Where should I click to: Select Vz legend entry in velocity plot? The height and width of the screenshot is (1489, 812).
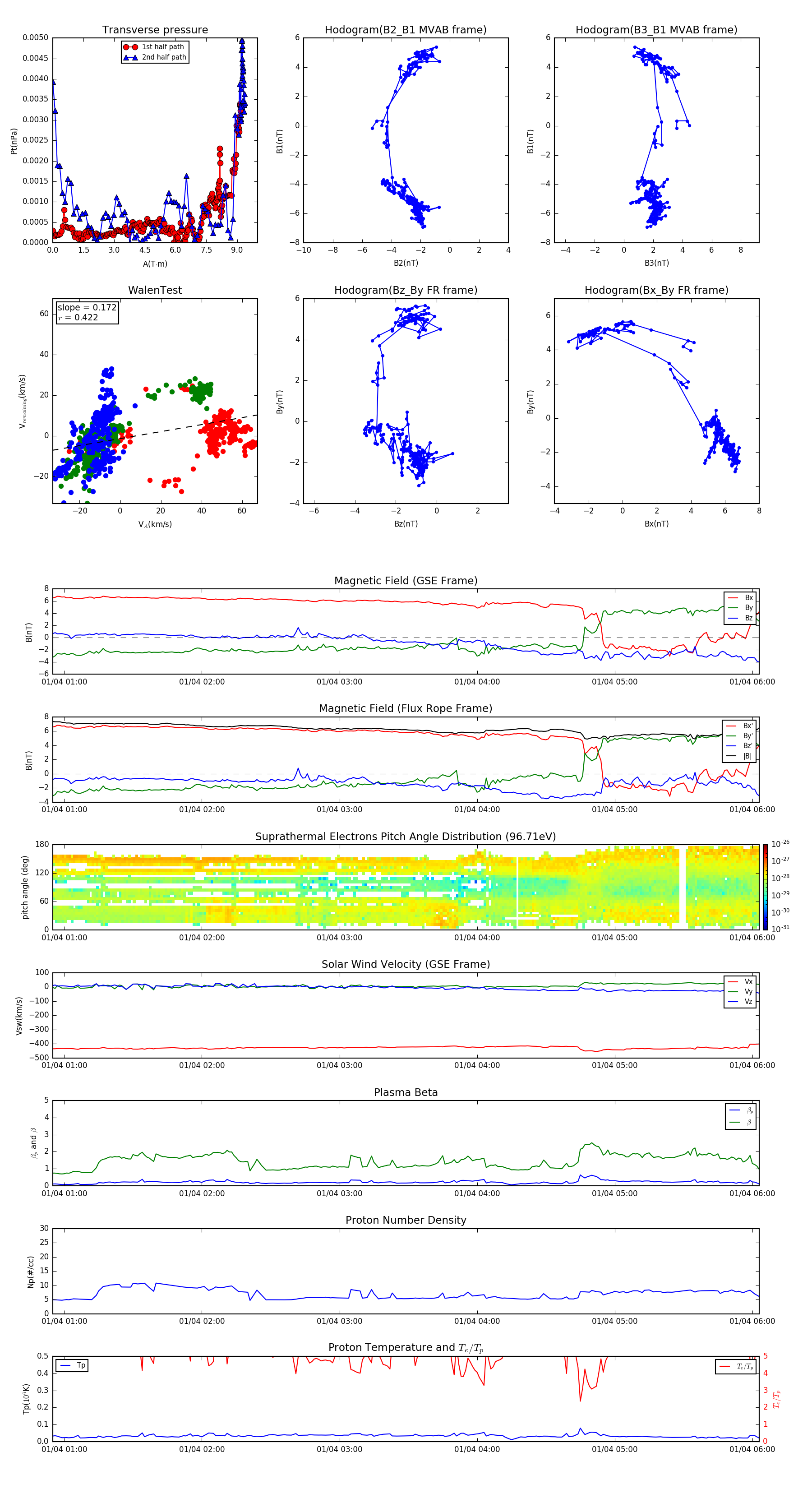point(740,1002)
